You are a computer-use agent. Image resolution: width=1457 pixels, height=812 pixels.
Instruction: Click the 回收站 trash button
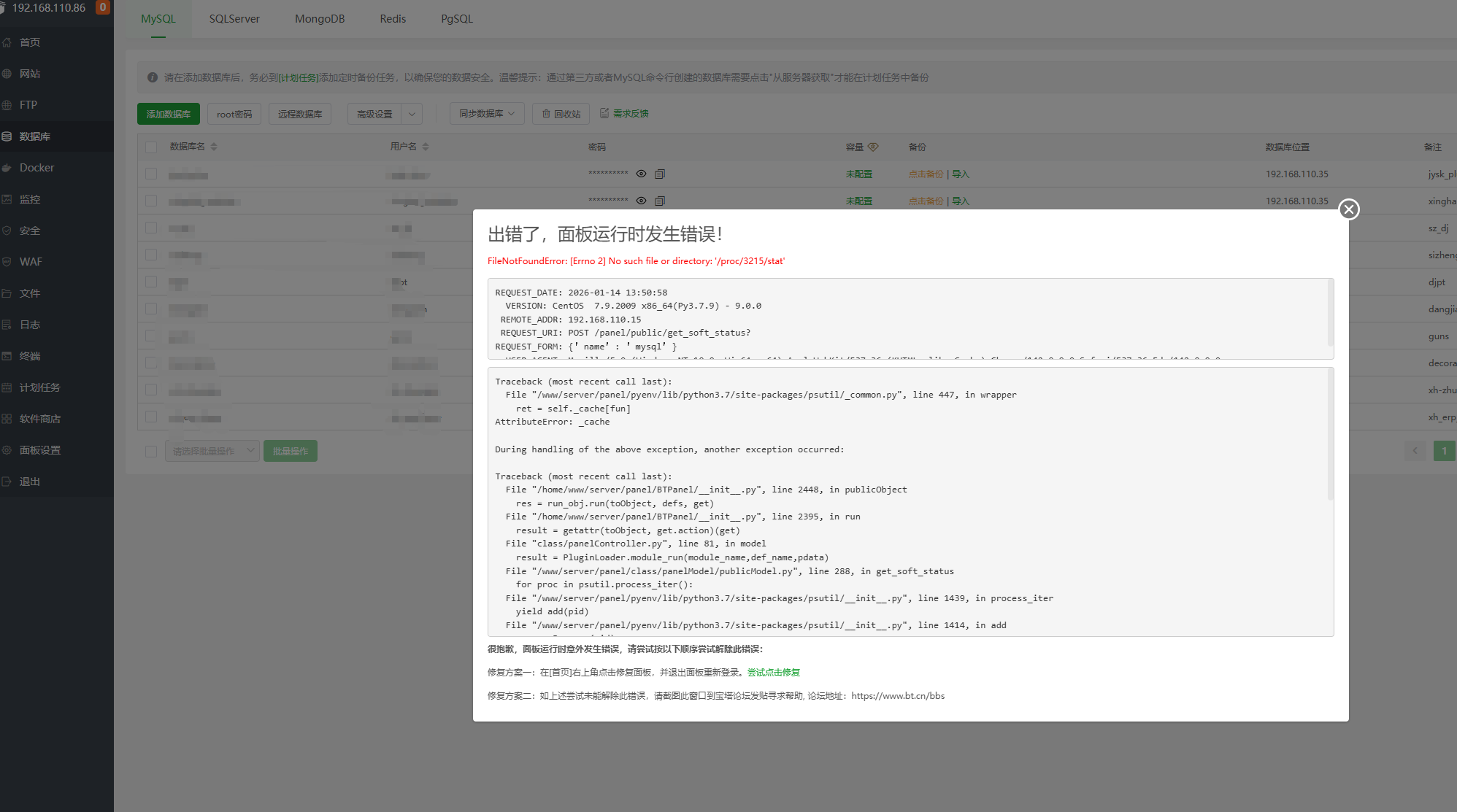(x=561, y=114)
